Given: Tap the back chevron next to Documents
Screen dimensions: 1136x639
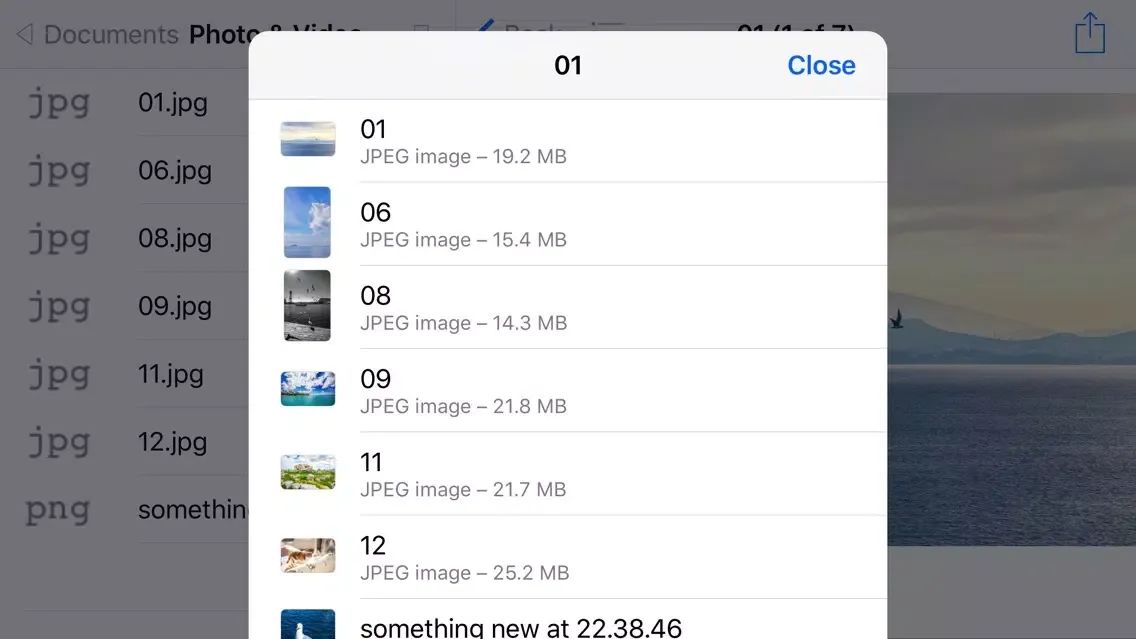Looking at the screenshot, I should pos(23,34).
